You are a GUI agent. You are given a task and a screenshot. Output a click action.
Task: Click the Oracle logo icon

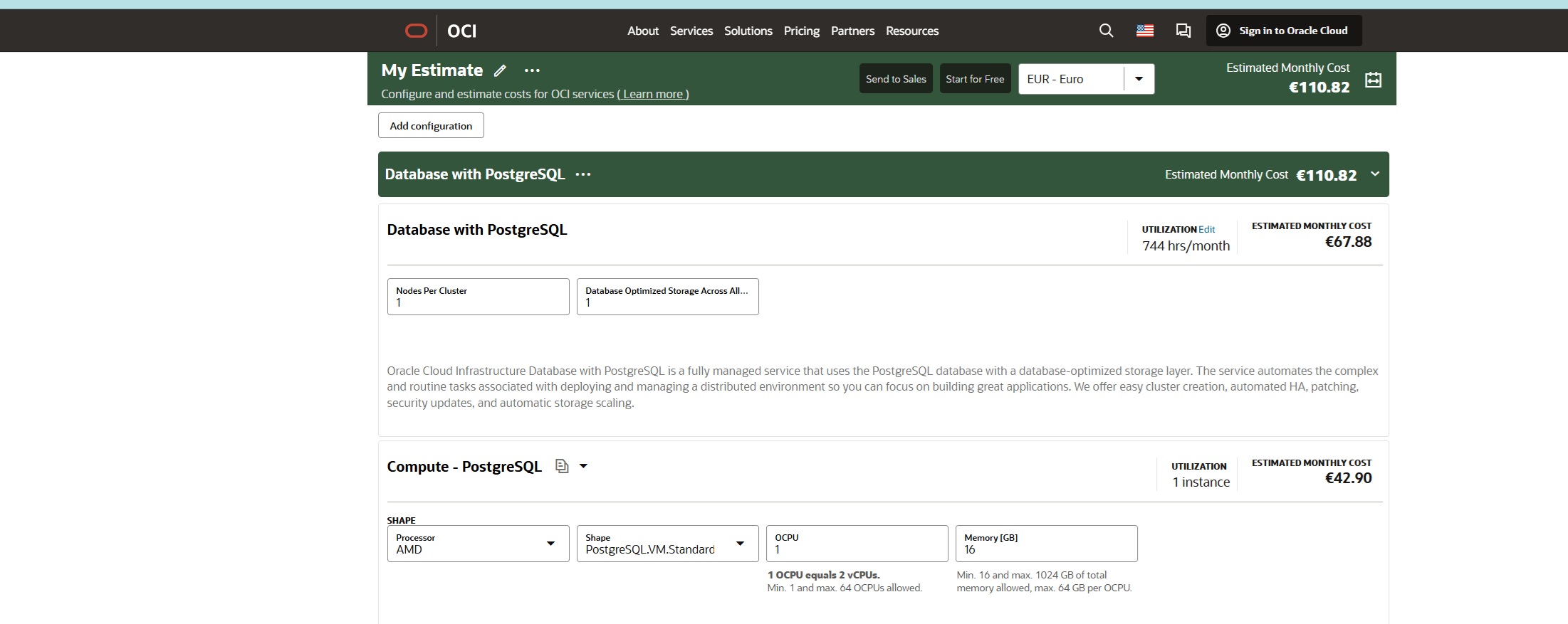coord(416,31)
